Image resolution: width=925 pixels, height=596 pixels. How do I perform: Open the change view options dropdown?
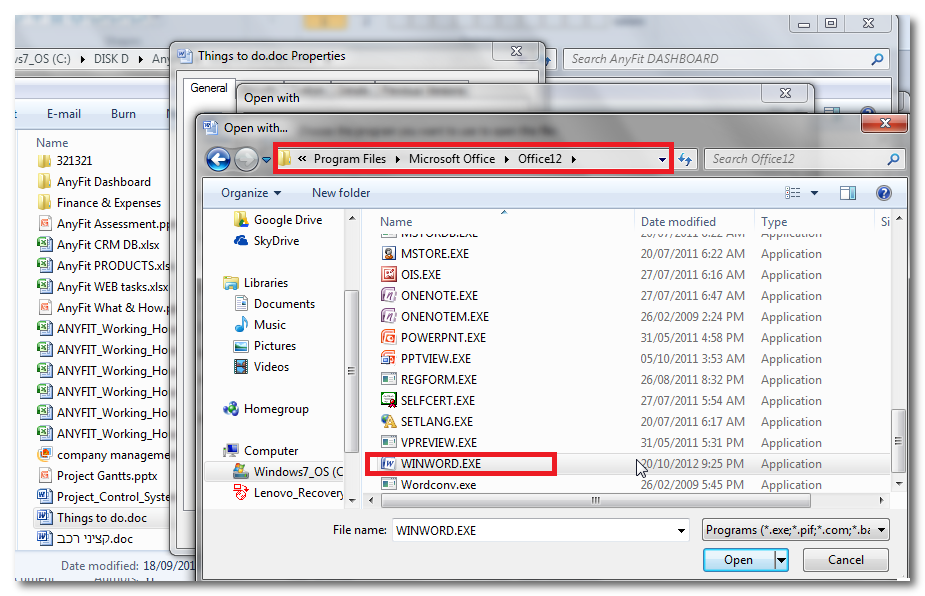tap(814, 193)
